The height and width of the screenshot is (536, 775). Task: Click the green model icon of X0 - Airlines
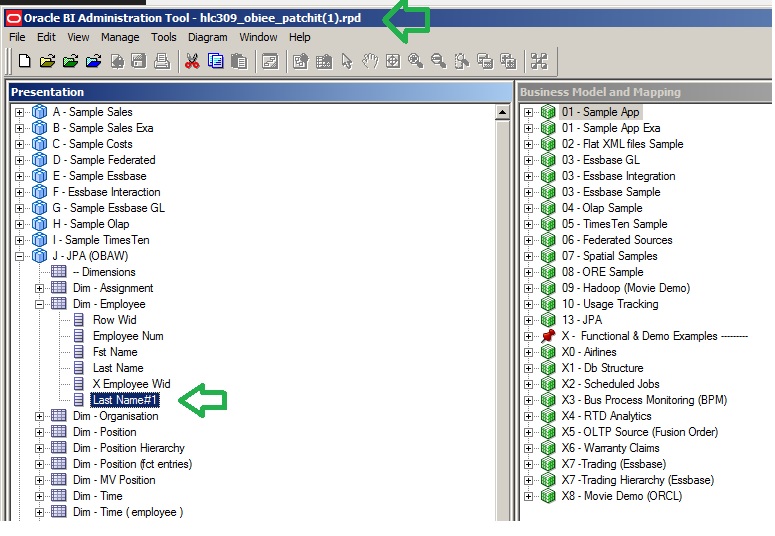[x=548, y=352]
